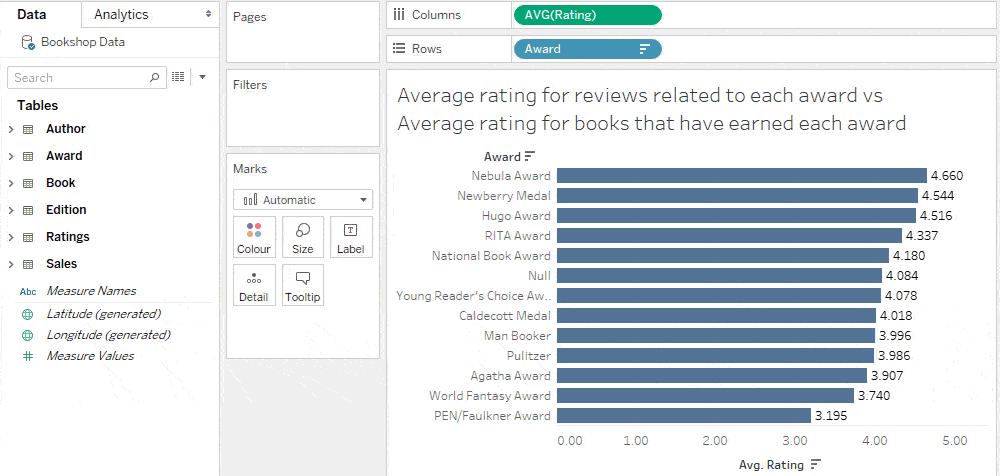Select the Data tab
The height and width of the screenshot is (476, 1000).
click(33, 14)
